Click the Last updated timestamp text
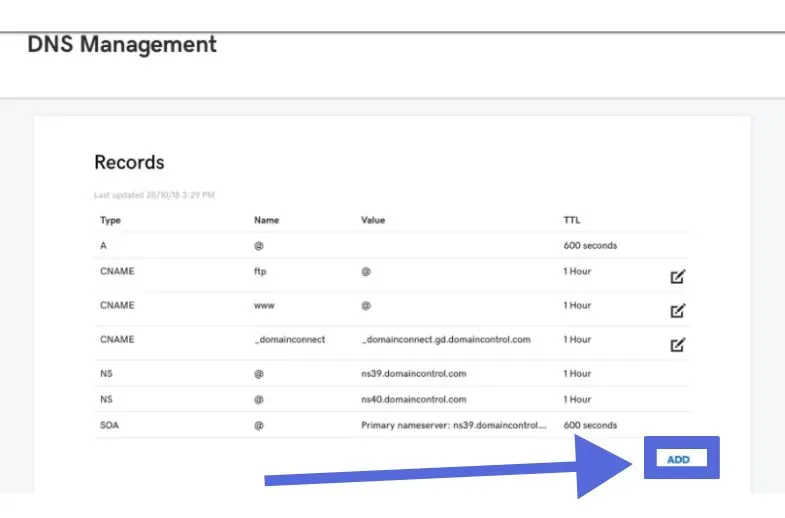Screen dimensions: 785x518 154,195
